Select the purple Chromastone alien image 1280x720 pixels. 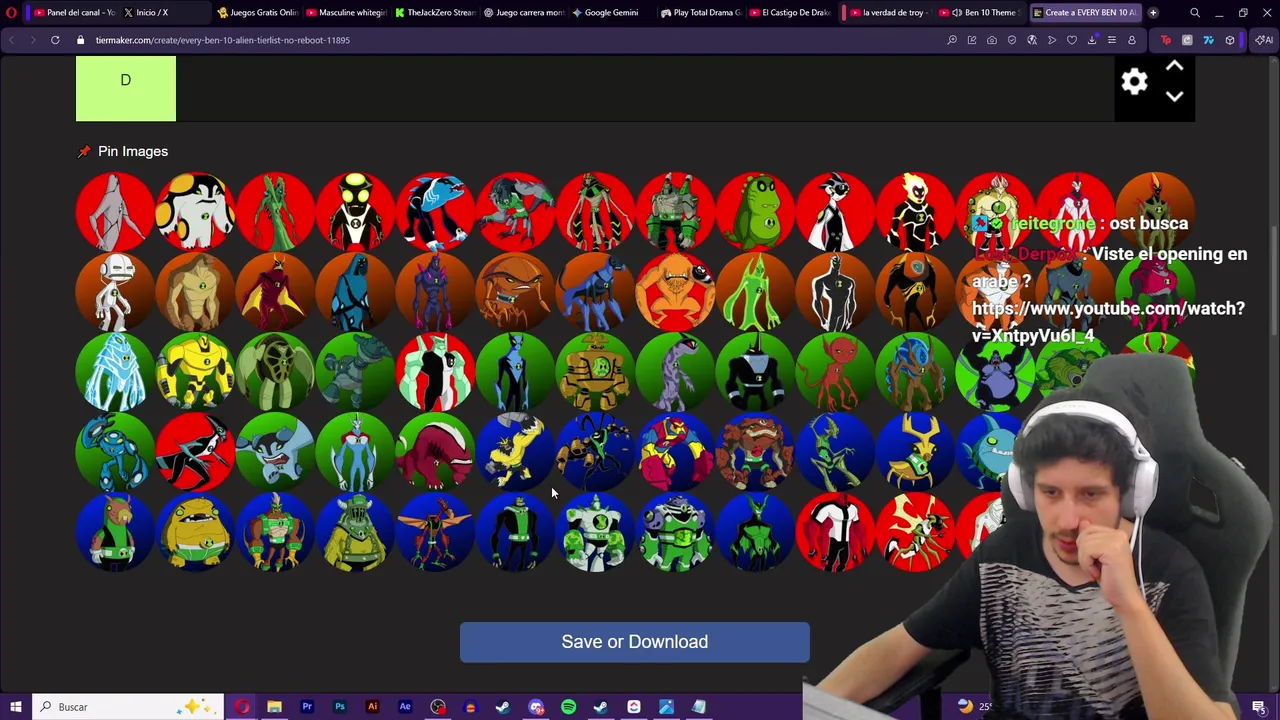[x=436, y=291]
